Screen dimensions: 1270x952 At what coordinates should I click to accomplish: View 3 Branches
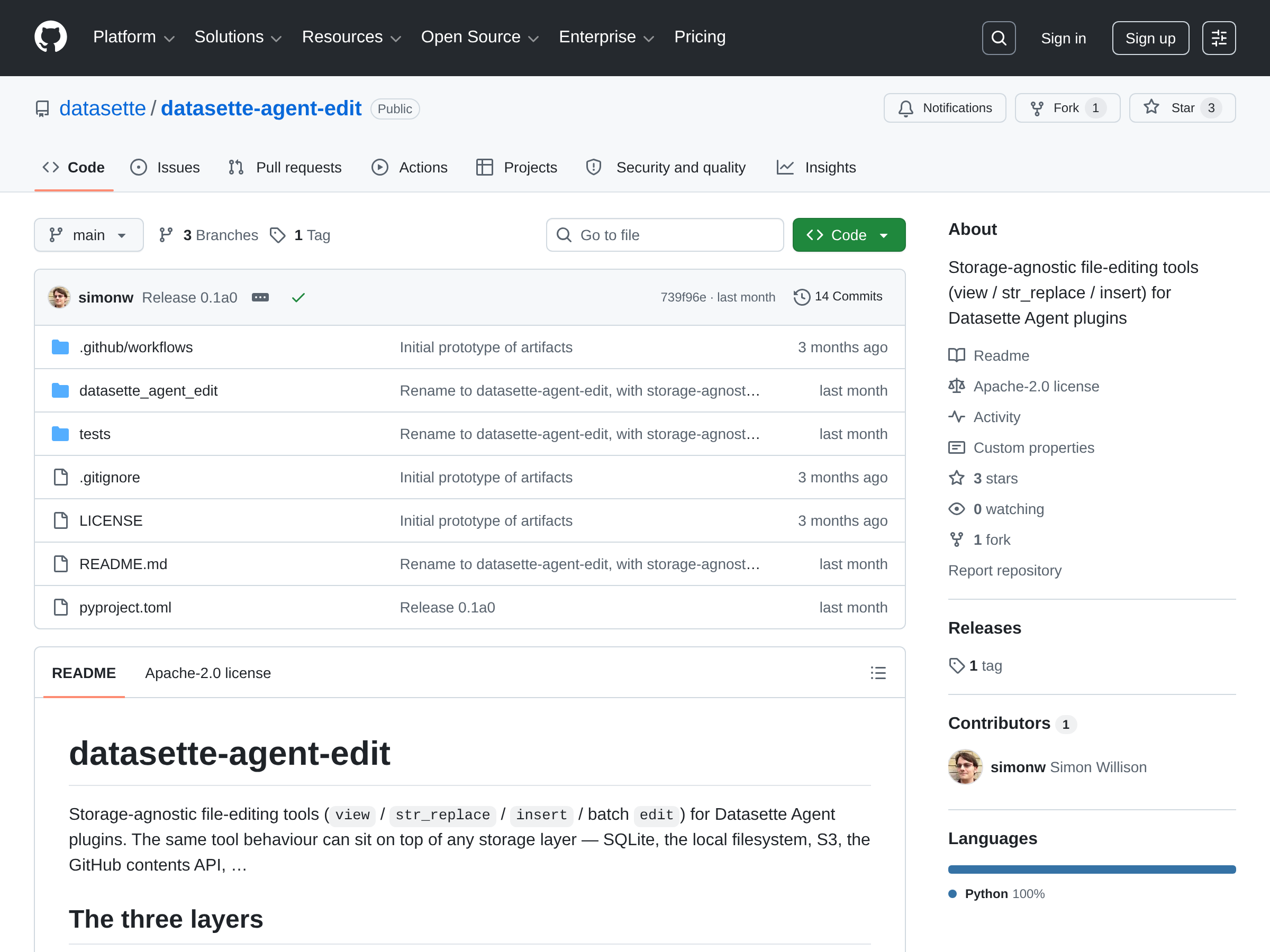point(209,235)
